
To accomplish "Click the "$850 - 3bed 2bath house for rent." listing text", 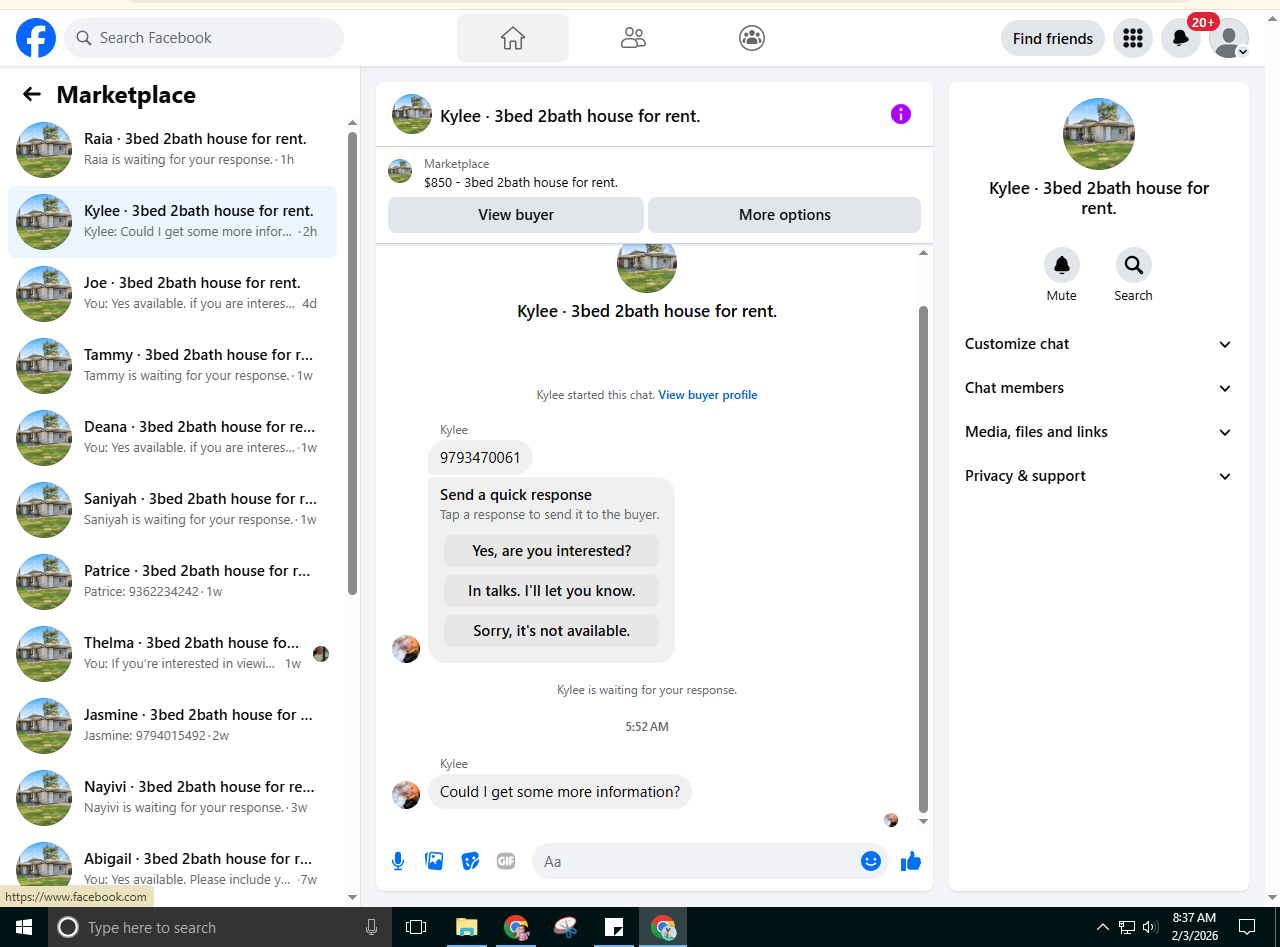I will [x=521, y=183].
